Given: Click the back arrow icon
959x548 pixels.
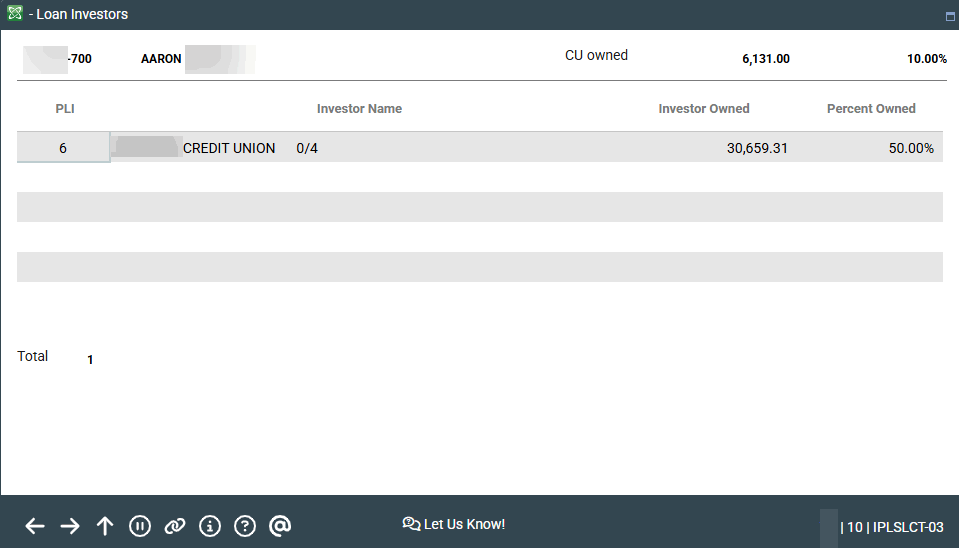Looking at the screenshot, I should pyautogui.click(x=35, y=526).
